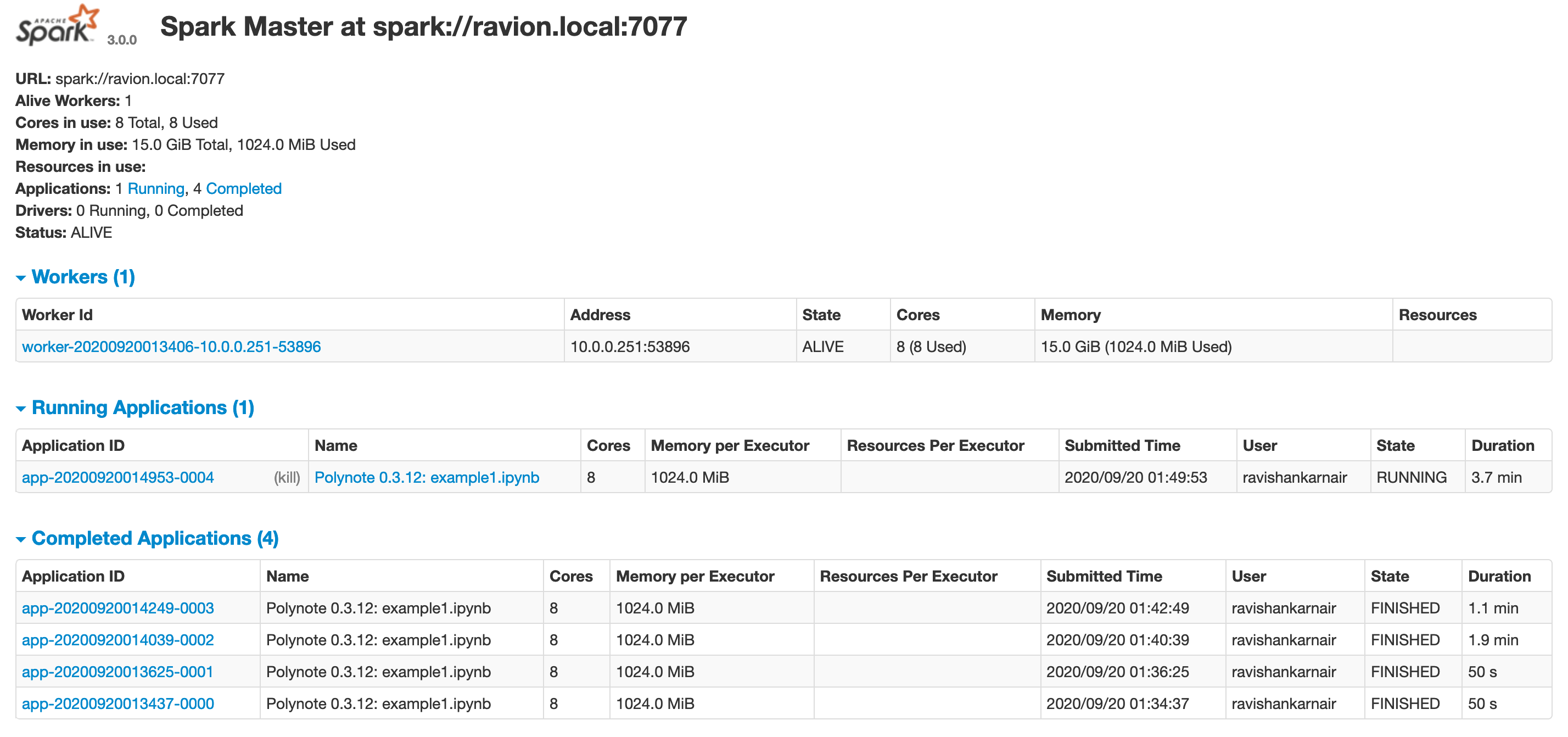Click the master URL spark://ravion.local:7077 text
Screen dimensions: 1568x737
point(140,79)
